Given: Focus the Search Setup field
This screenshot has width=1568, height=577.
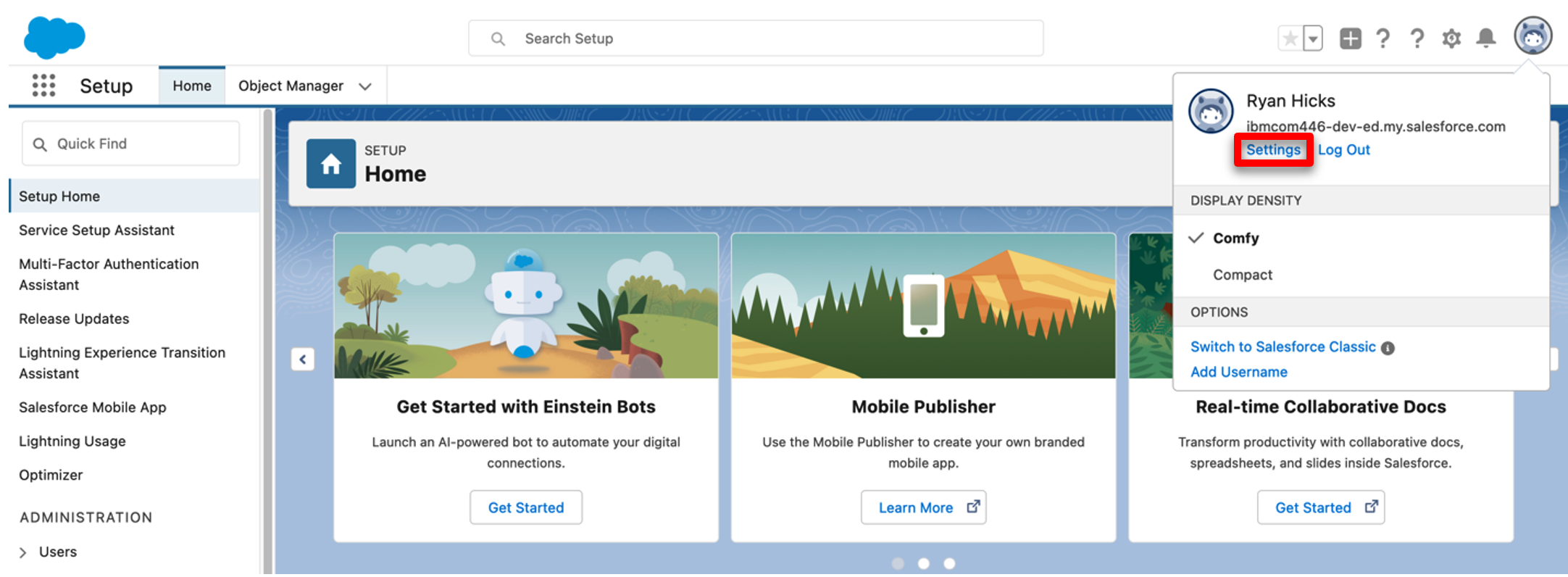Looking at the screenshot, I should tap(756, 38).
